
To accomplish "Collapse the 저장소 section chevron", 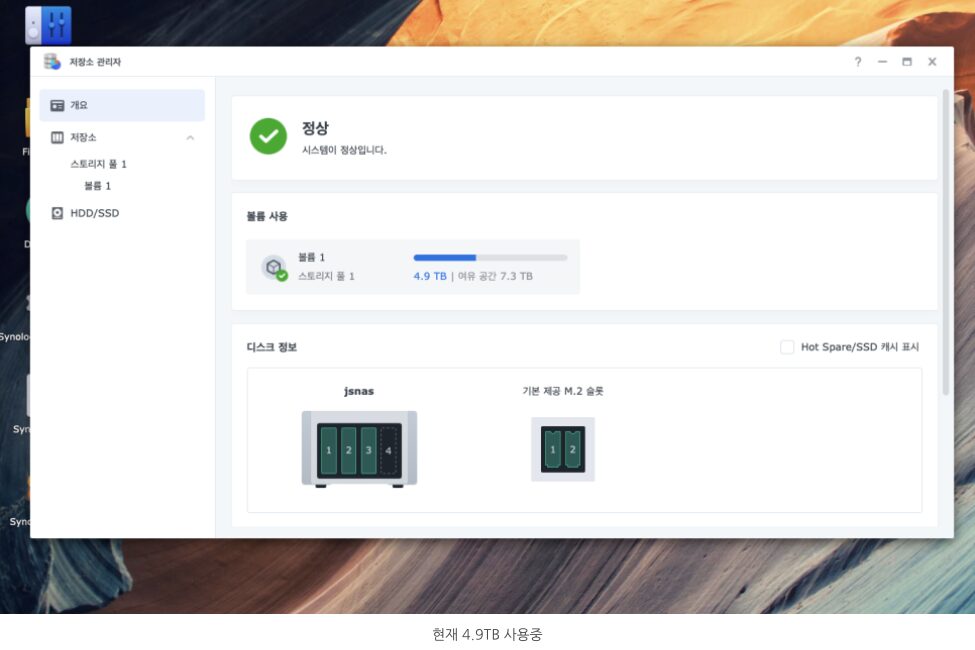I will click(190, 137).
